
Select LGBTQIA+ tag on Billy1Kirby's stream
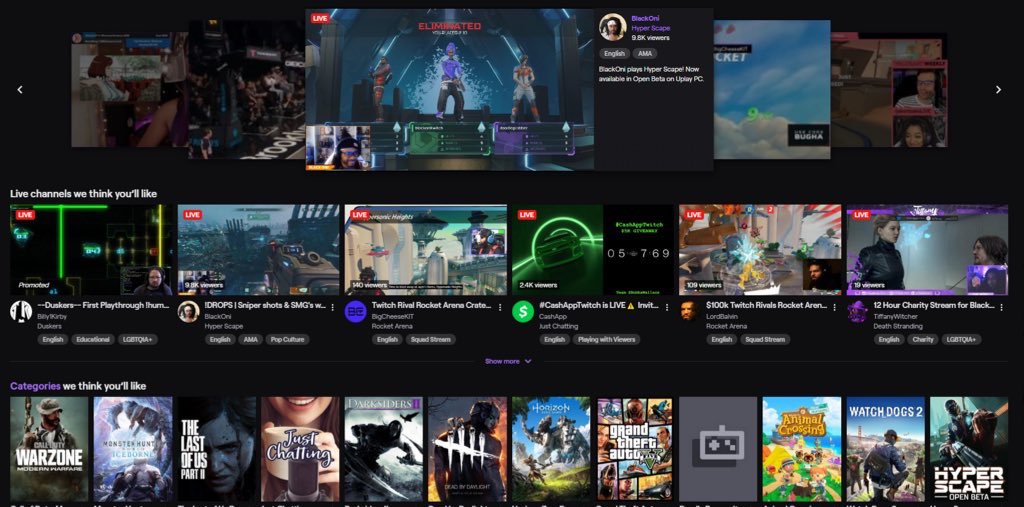coord(138,340)
